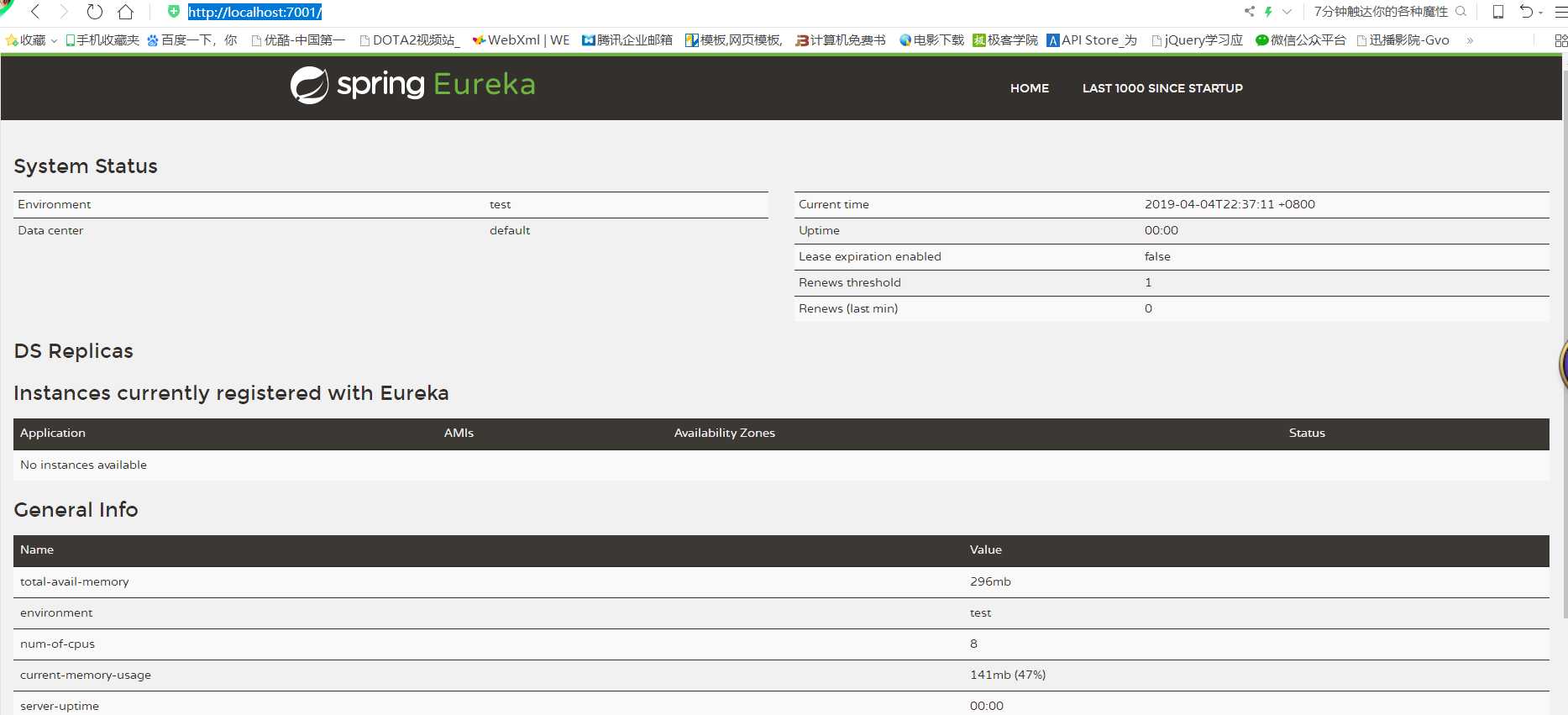Reload the page with the refresh icon
The image size is (1568, 715).
coord(95,12)
